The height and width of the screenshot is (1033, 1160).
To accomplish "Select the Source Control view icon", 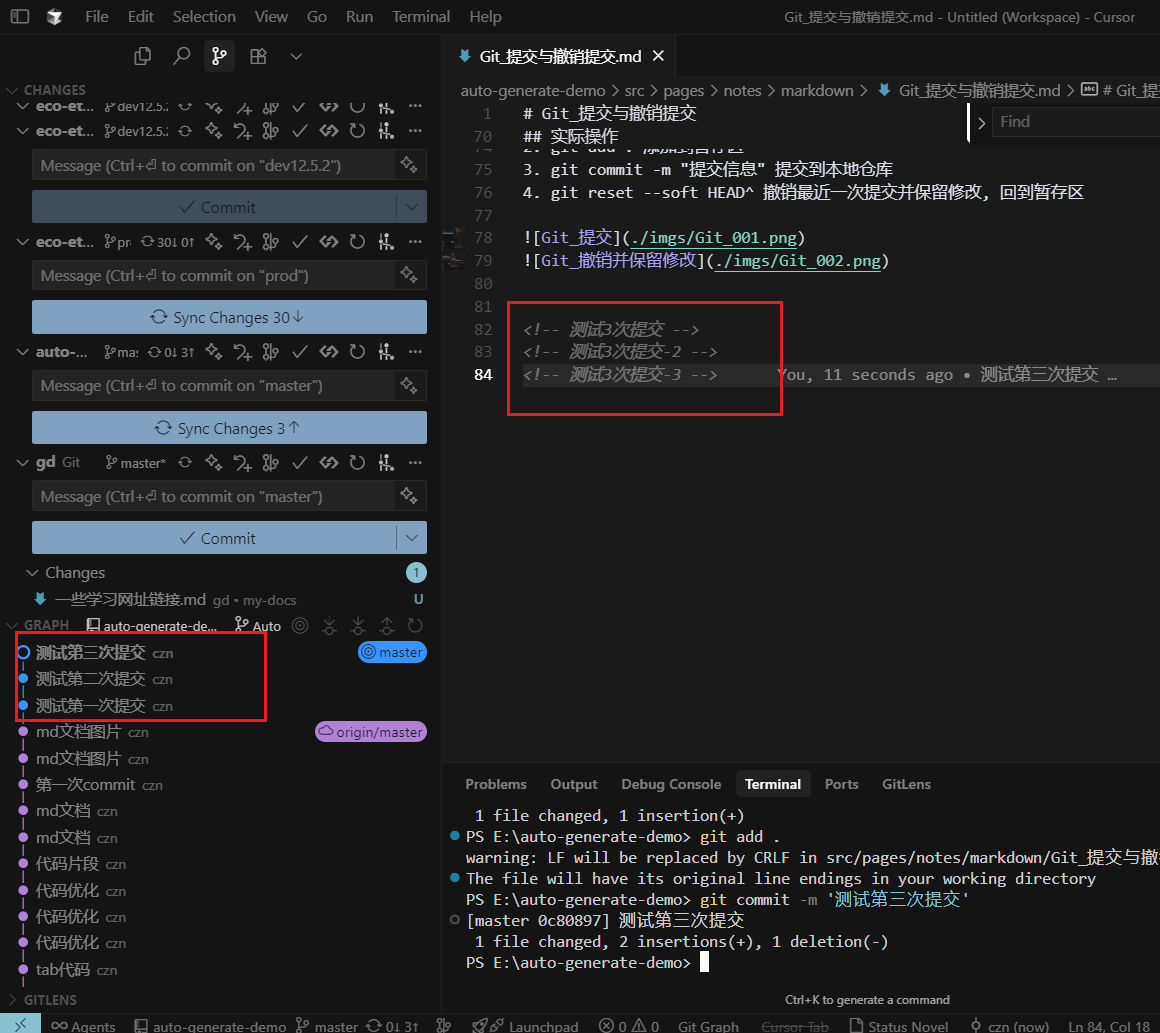I will tap(219, 56).
